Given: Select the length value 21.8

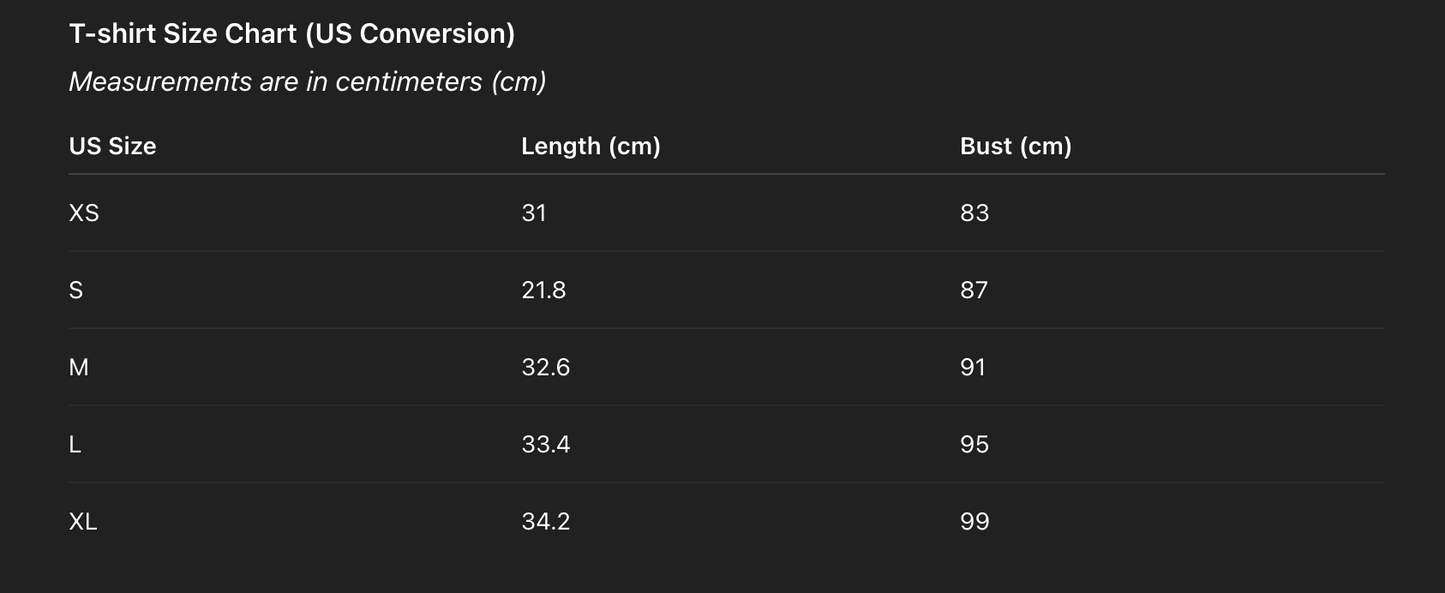Looking at the screenshot, I should (544, 290).
